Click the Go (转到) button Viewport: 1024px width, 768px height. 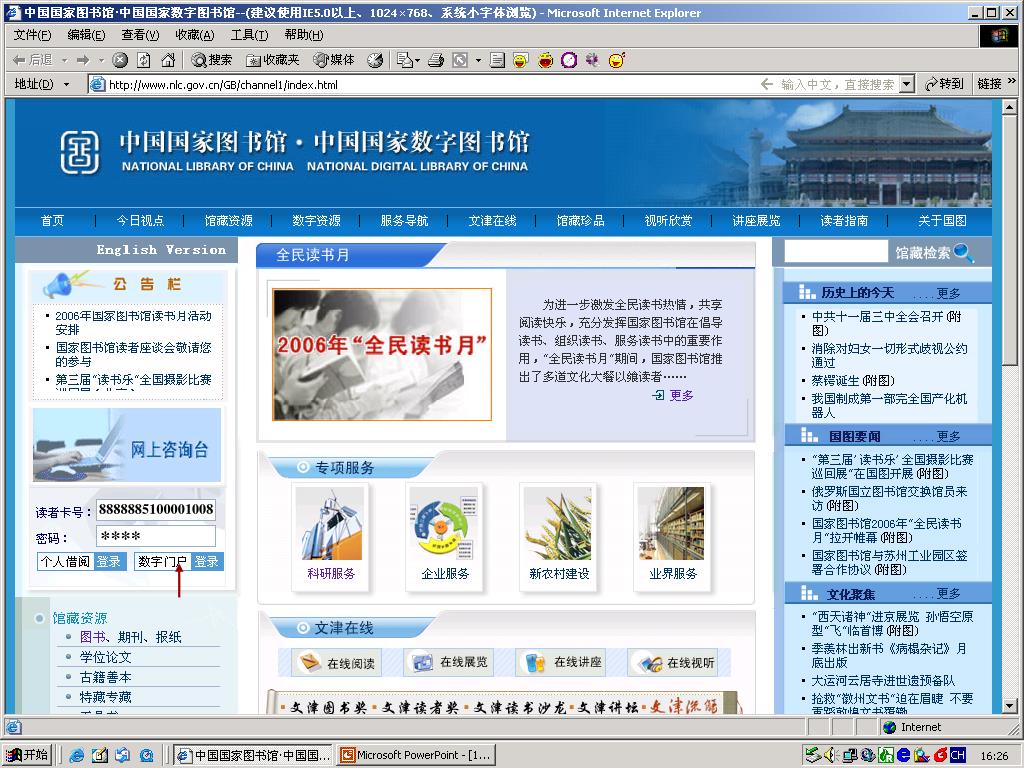(944, 84)
